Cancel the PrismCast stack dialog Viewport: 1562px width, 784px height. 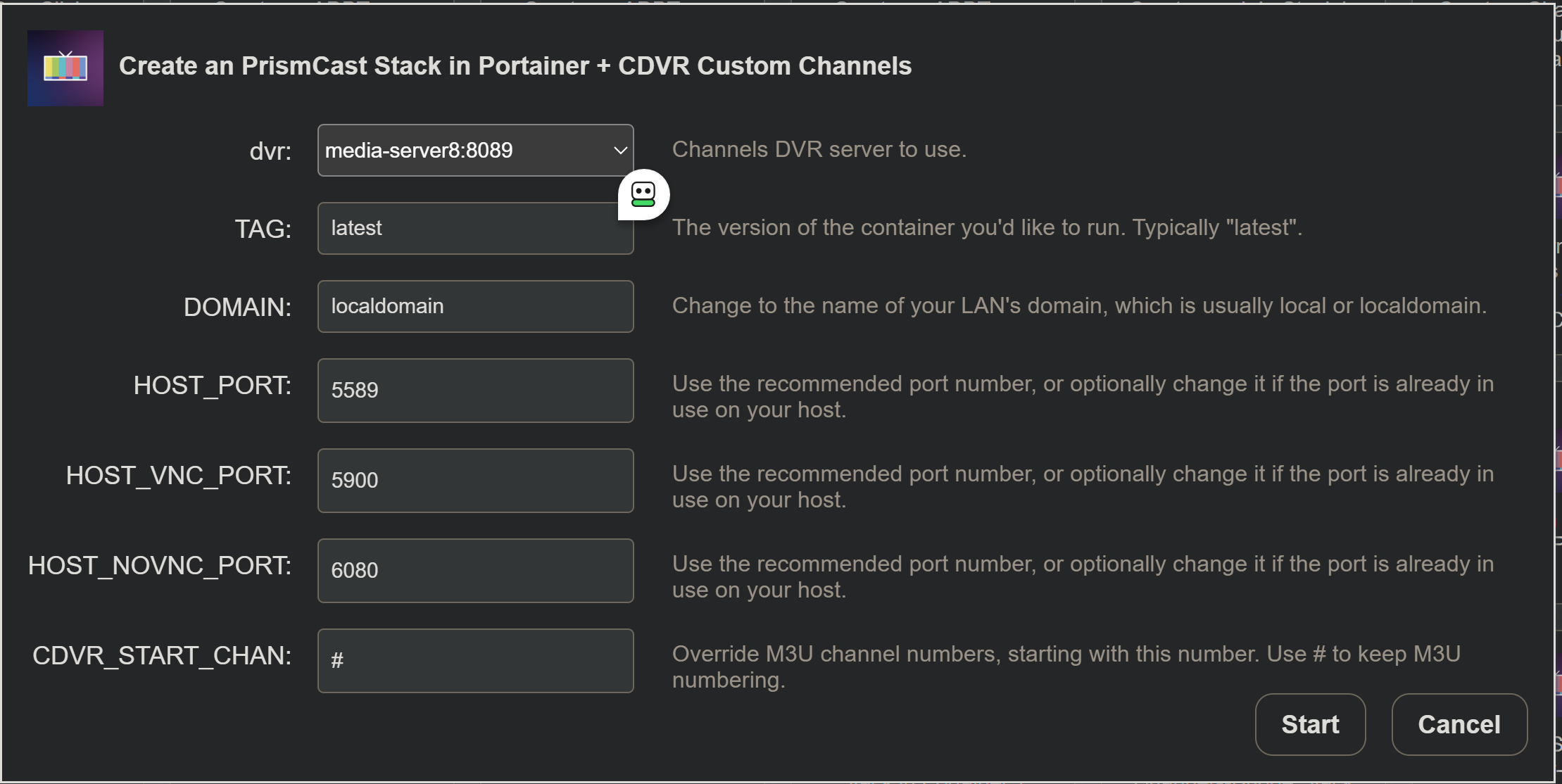pos(1459,724)
